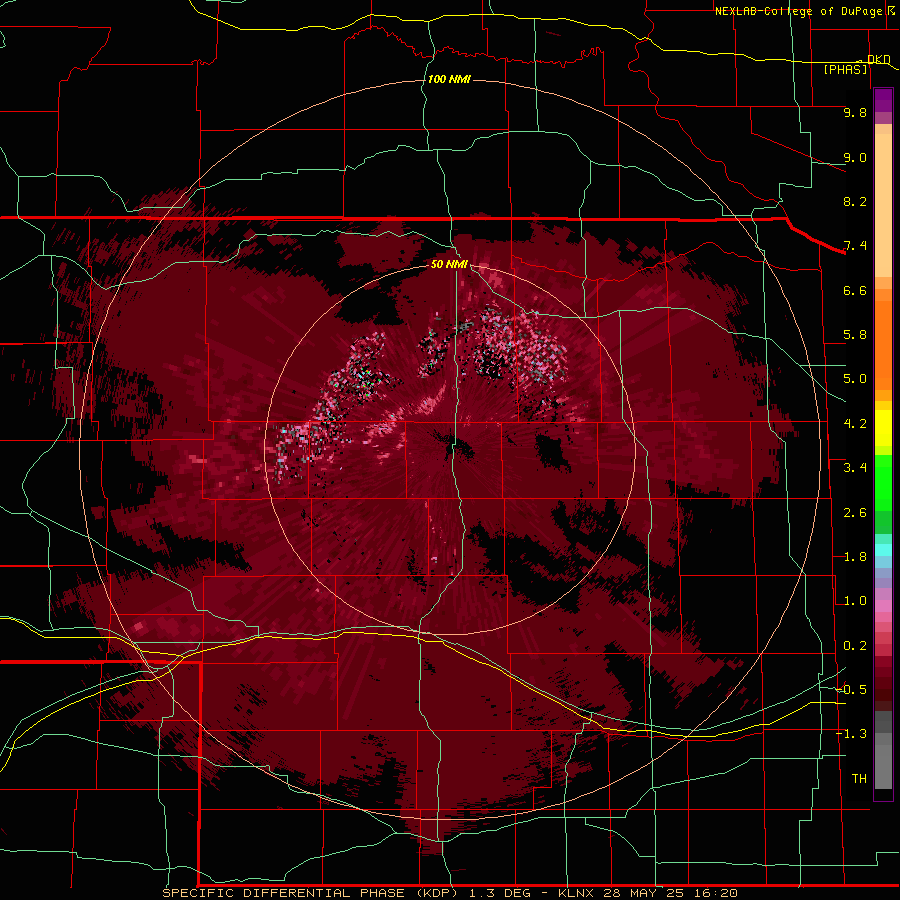900x900 pixels.
Task: Select the 6.6 value on the scale
Action: tap(855, 290)
